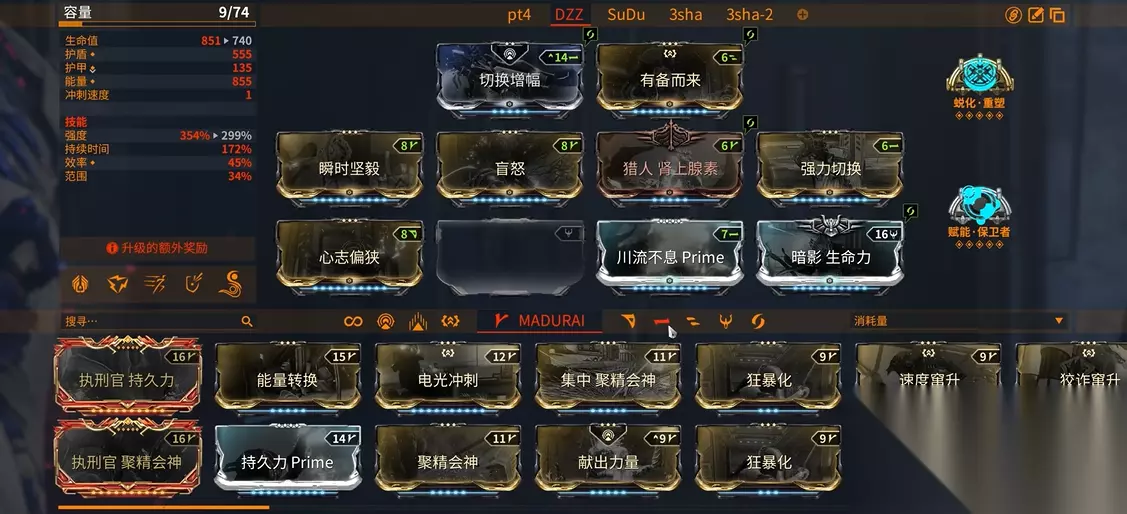Click the copy config icon
The width and height of the screenshot is (1127, 514).
pos(1057,15)
